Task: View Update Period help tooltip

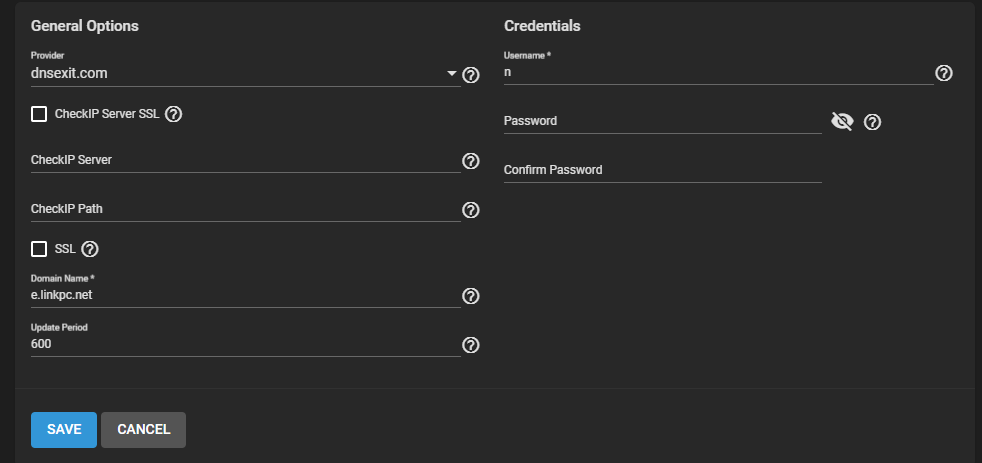Action: coord(470,345)
